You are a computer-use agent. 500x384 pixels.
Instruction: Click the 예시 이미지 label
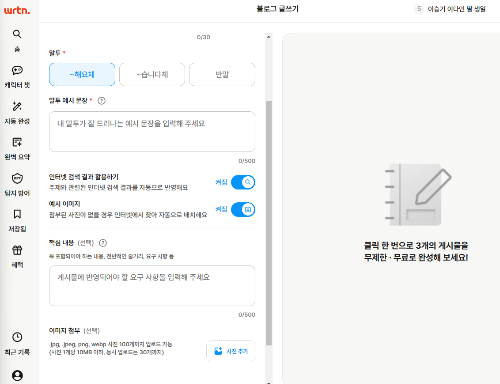coord(64,204)
